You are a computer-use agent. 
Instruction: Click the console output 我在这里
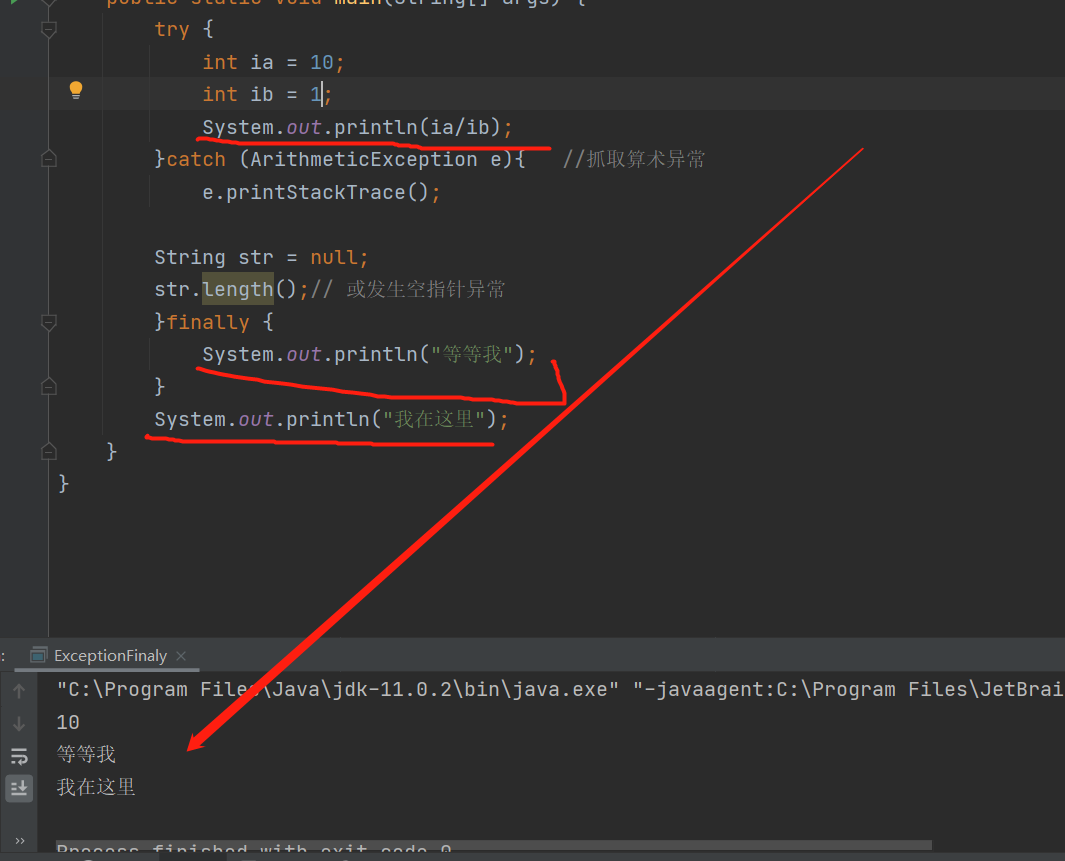tap(96, 787)
